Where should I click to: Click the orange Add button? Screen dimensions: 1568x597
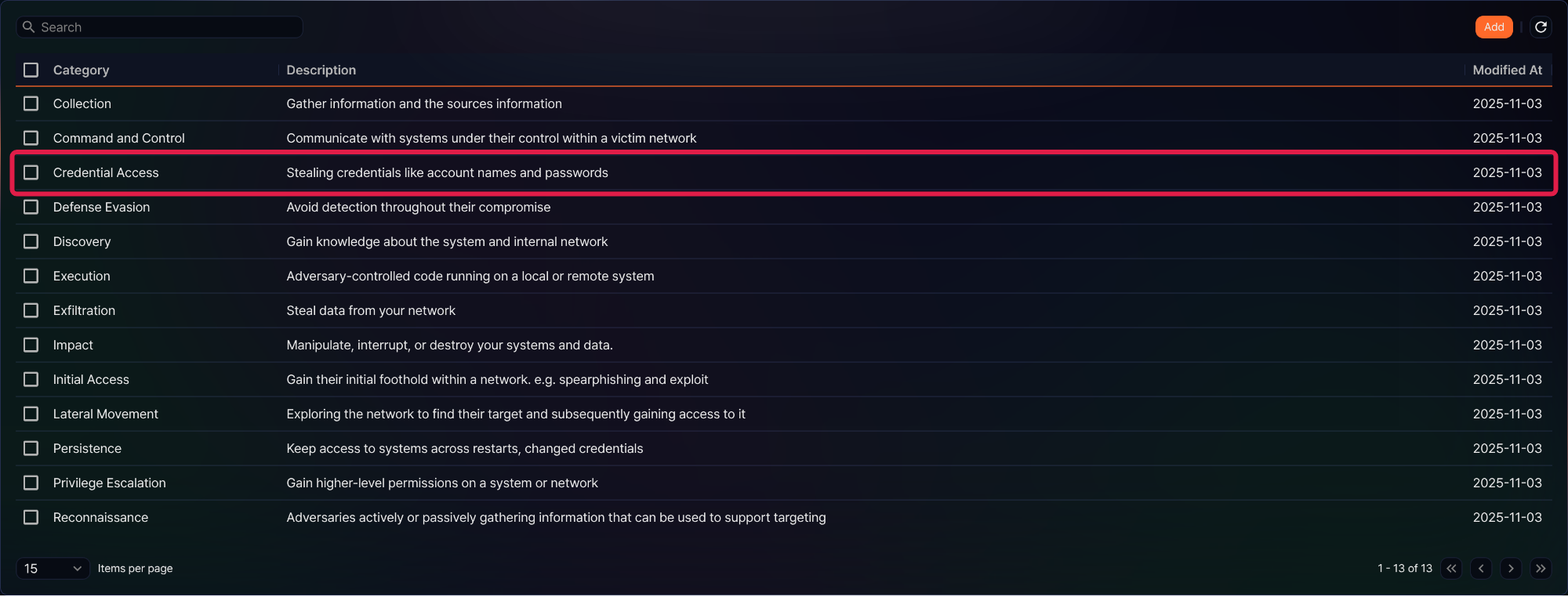click(1494, 27)
